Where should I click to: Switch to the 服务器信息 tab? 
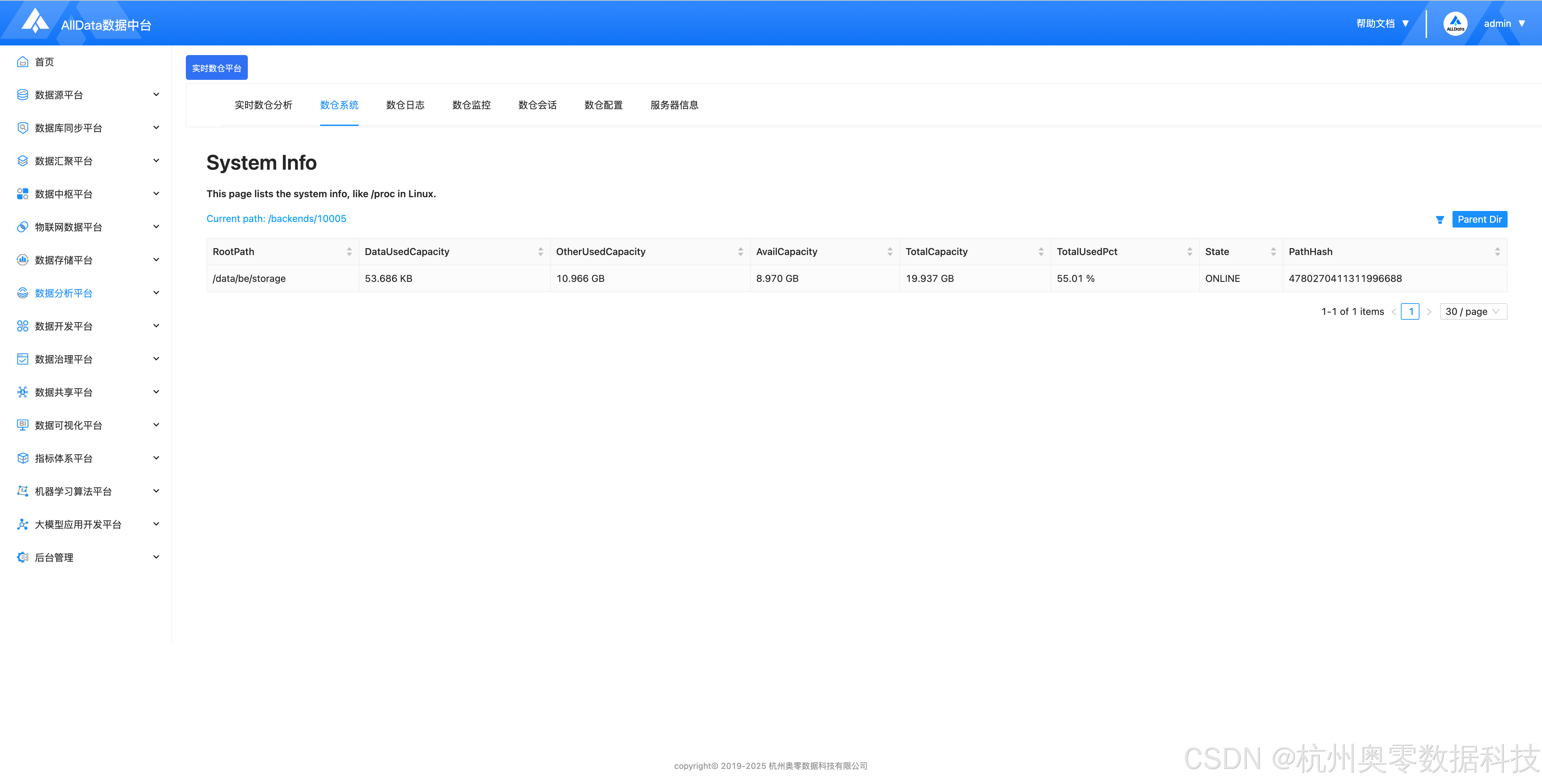(674, 105)
